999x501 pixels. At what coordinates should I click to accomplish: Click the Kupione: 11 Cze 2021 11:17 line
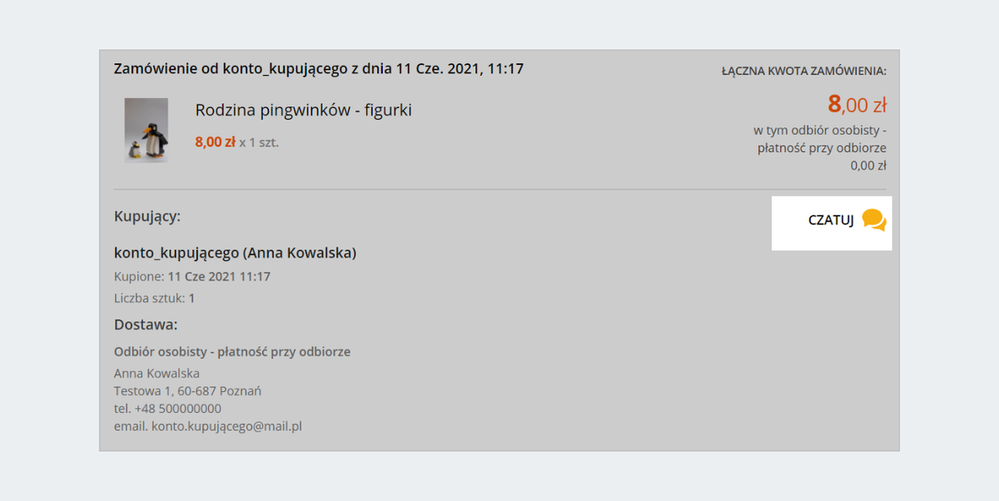click(192, 277)
